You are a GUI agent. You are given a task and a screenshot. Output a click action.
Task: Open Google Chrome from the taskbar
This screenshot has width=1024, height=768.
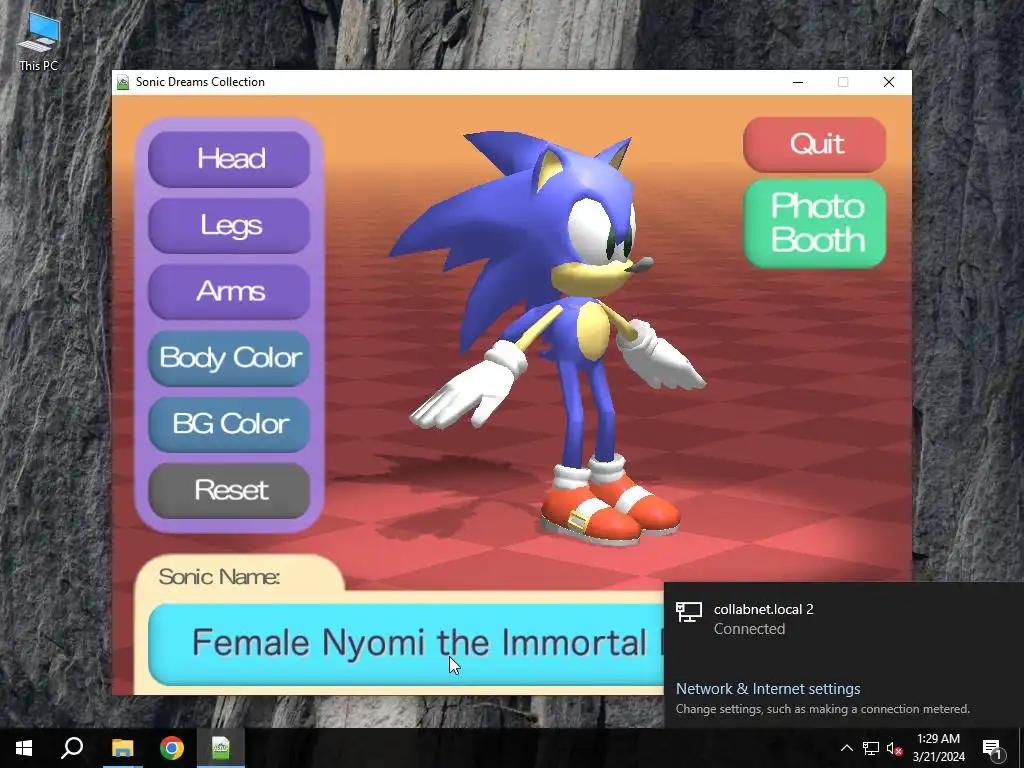click(172, 748)
